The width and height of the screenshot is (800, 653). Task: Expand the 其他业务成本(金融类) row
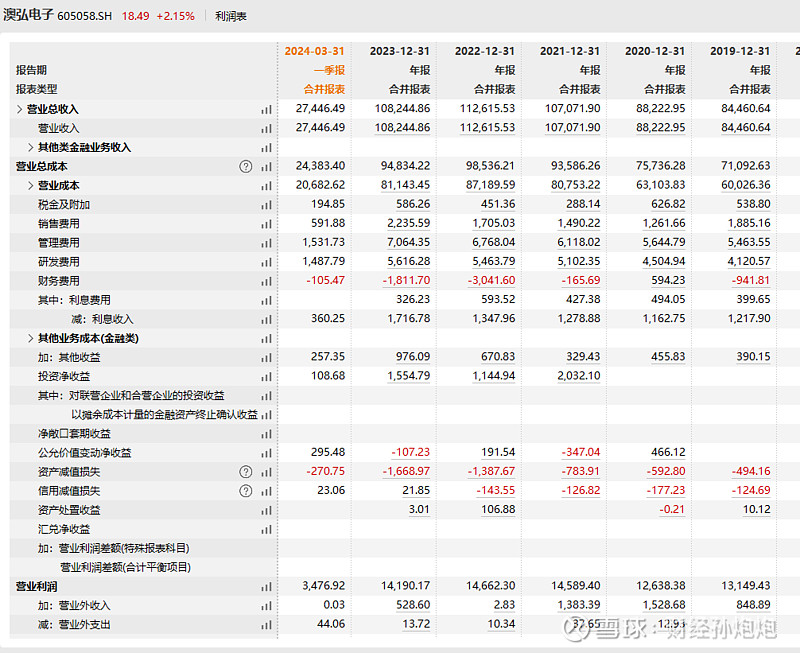pos(31,338)
